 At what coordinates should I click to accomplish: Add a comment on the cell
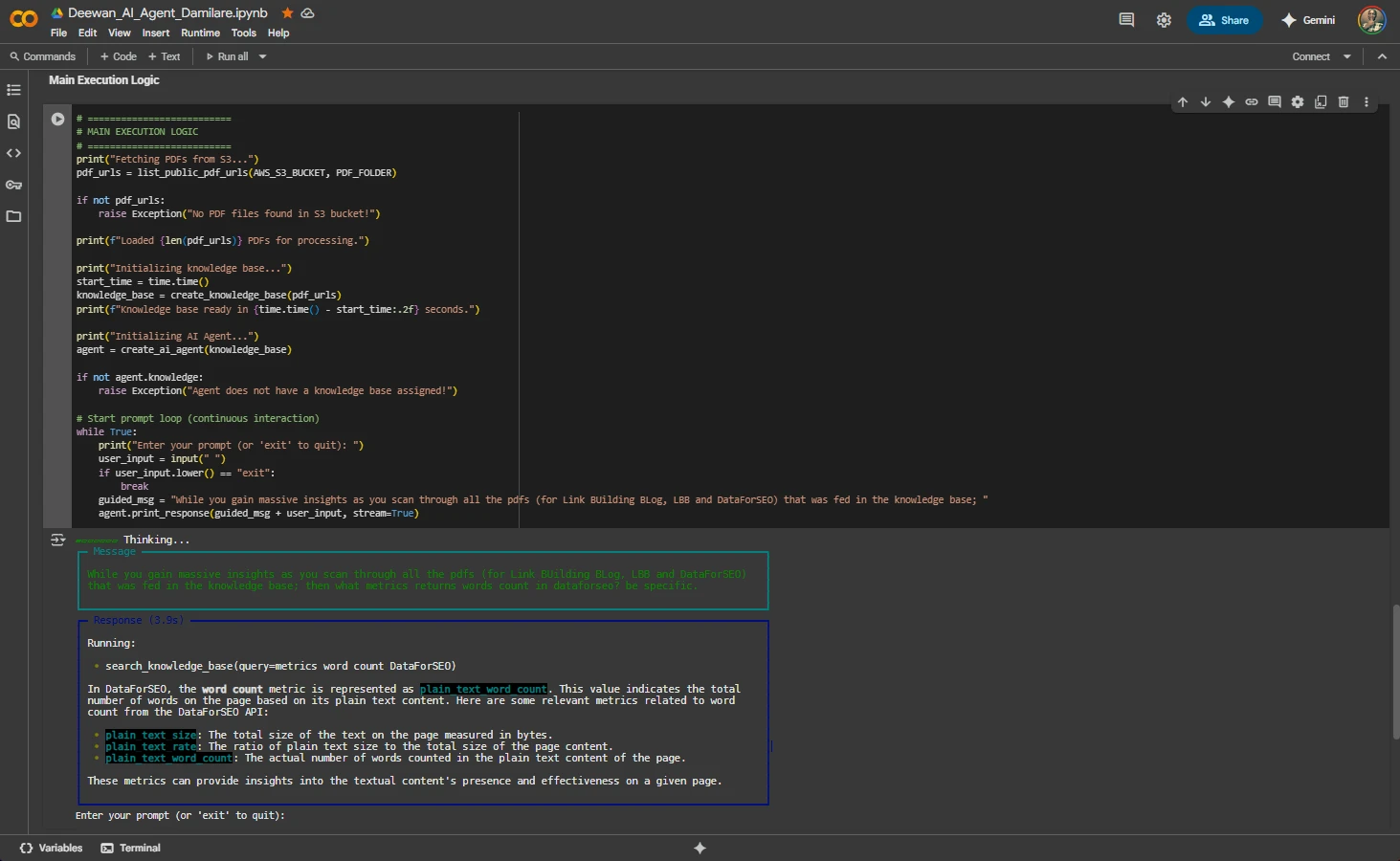coord(1275,101)
